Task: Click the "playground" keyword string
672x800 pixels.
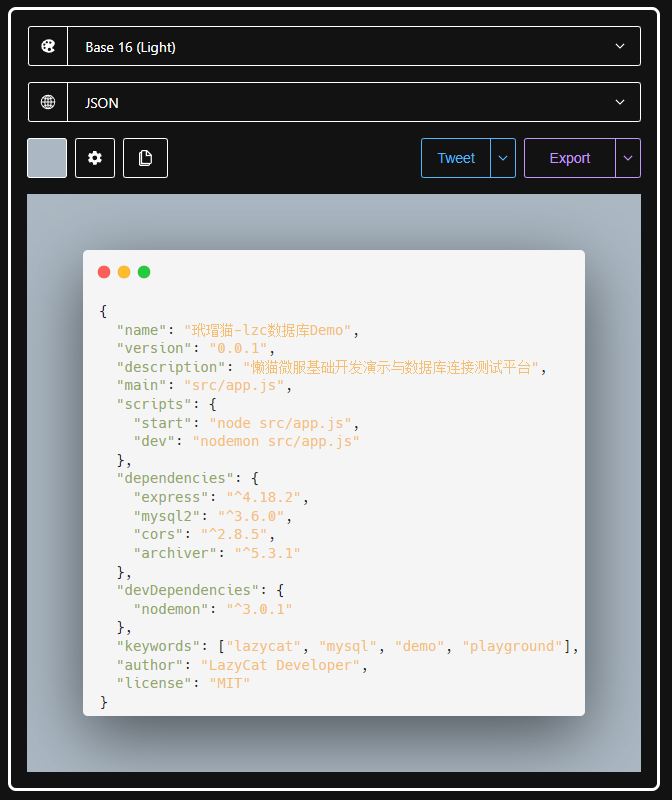Action: click(x=512, y=646)
